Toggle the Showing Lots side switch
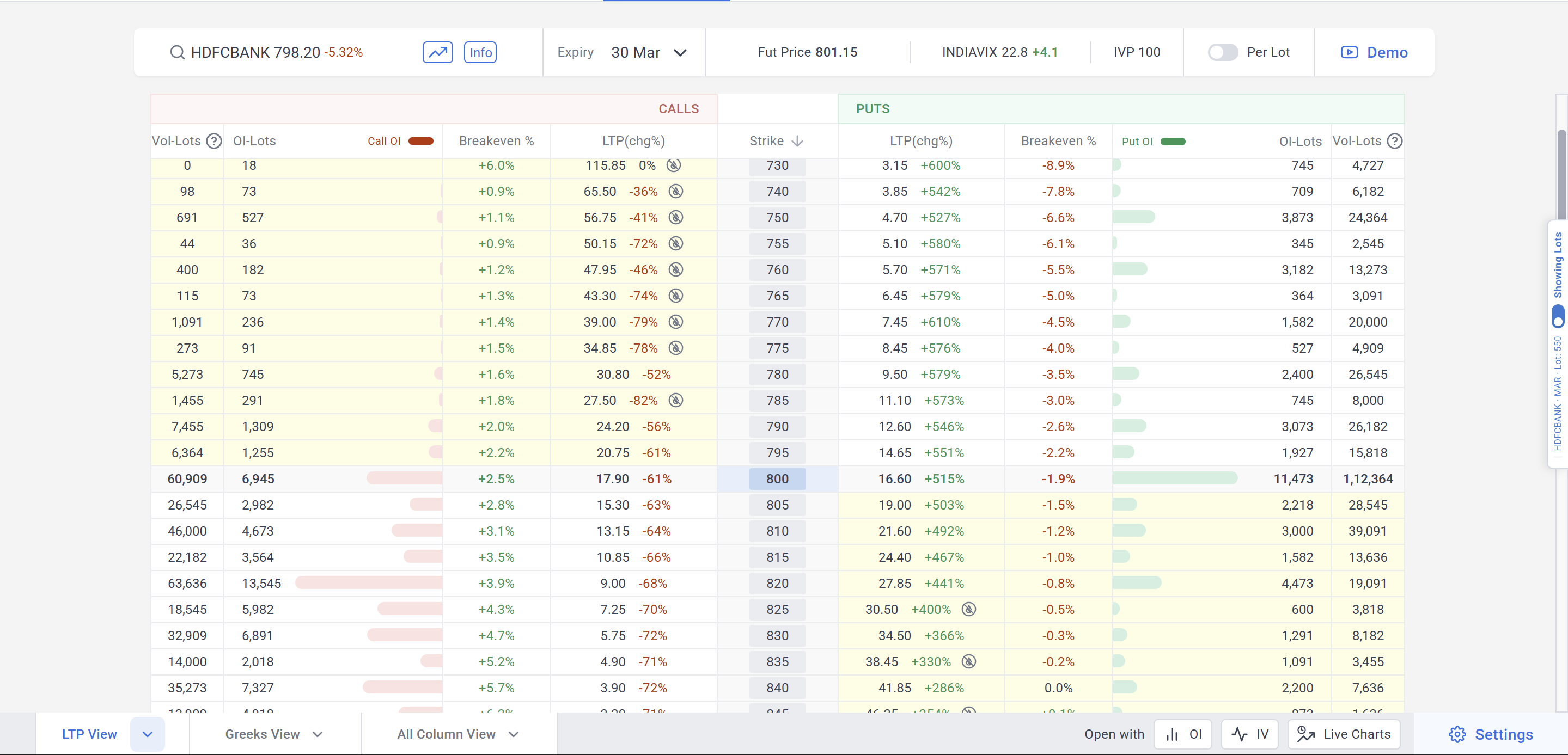1568x755 pixels. [1558, 316]
